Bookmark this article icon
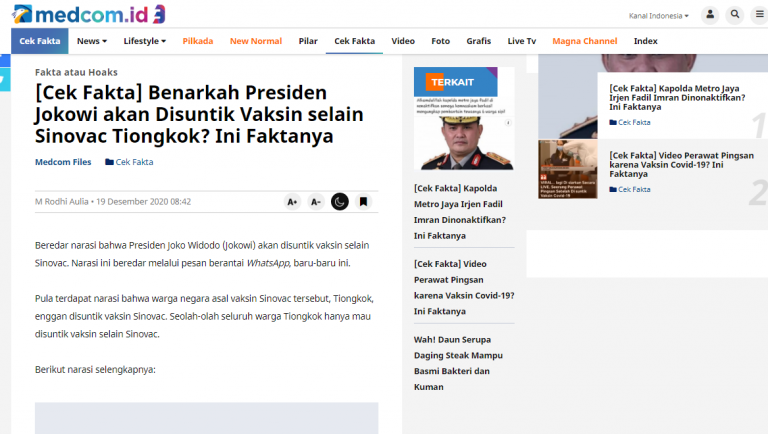This screenshot has width=768, height=434. coord(363,202)
